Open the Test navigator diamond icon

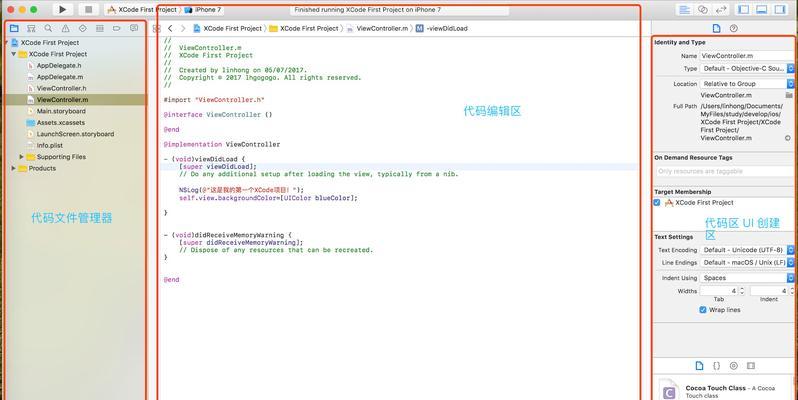[82, 28]
